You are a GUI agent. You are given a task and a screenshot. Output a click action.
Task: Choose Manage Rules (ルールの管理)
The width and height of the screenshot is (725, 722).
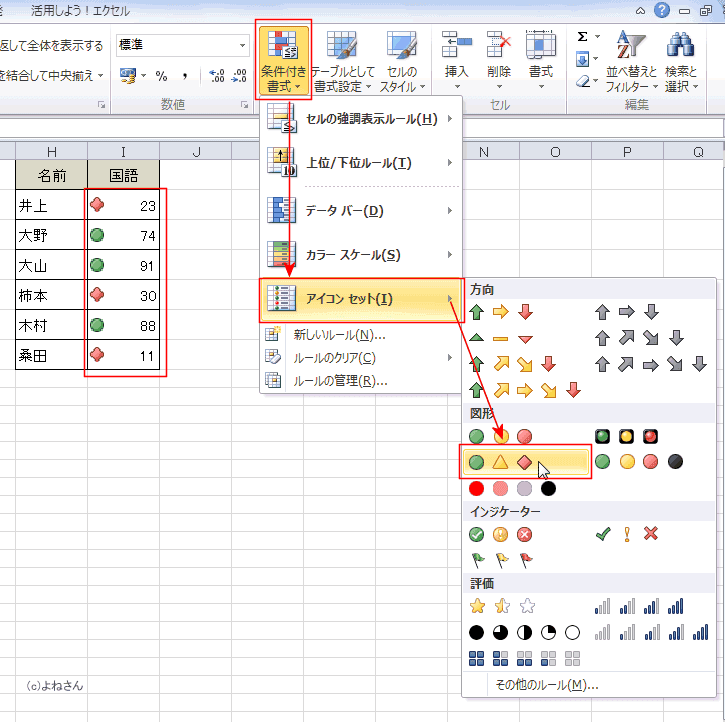pyautogui.click(x=361, y=381)
